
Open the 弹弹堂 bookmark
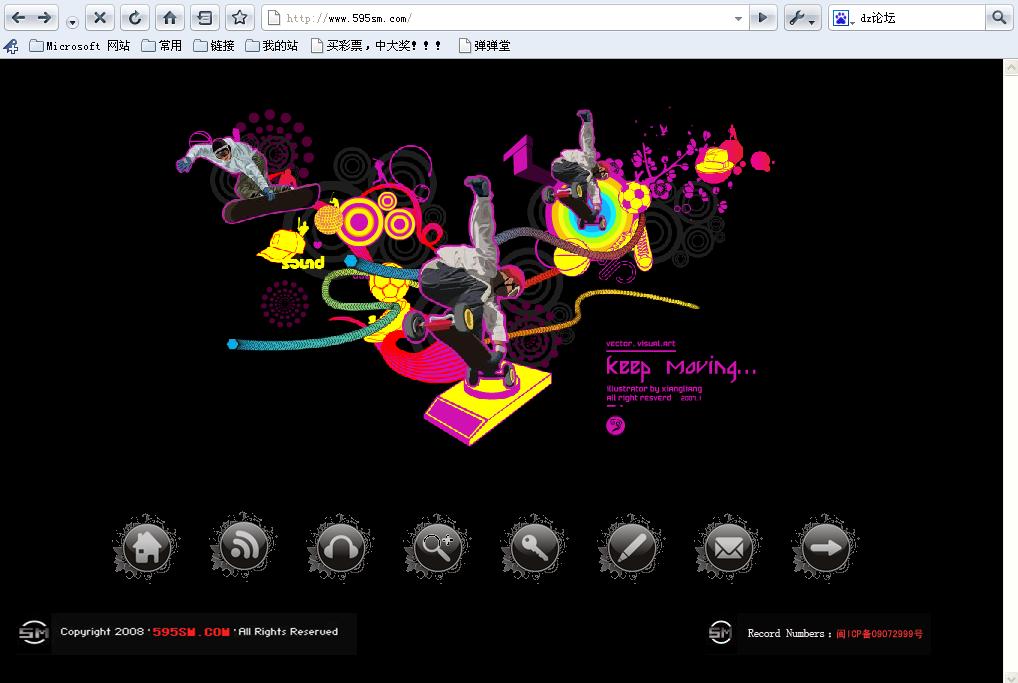(x=484, y=46)
